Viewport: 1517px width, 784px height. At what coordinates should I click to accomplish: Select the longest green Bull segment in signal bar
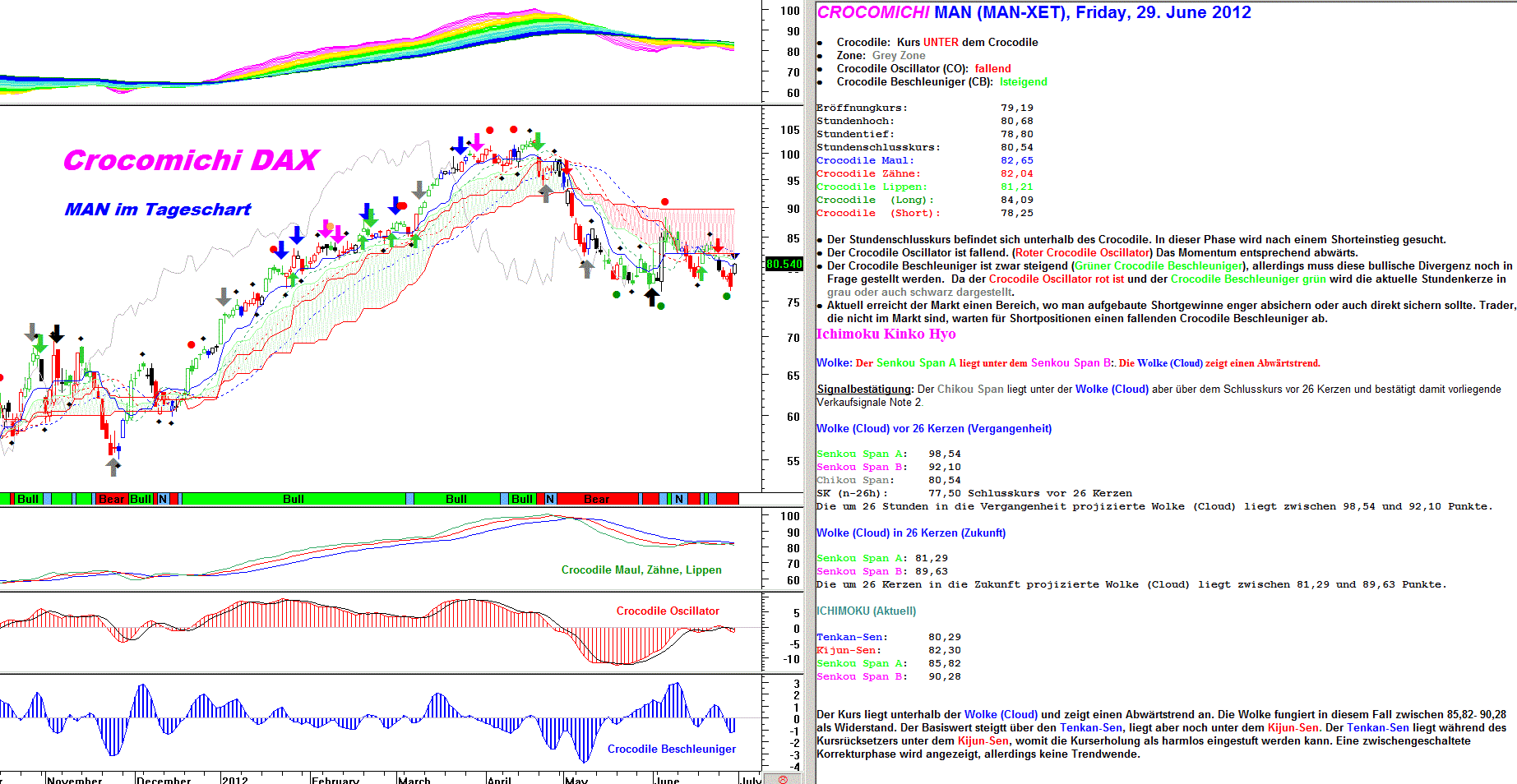point(294,499)
